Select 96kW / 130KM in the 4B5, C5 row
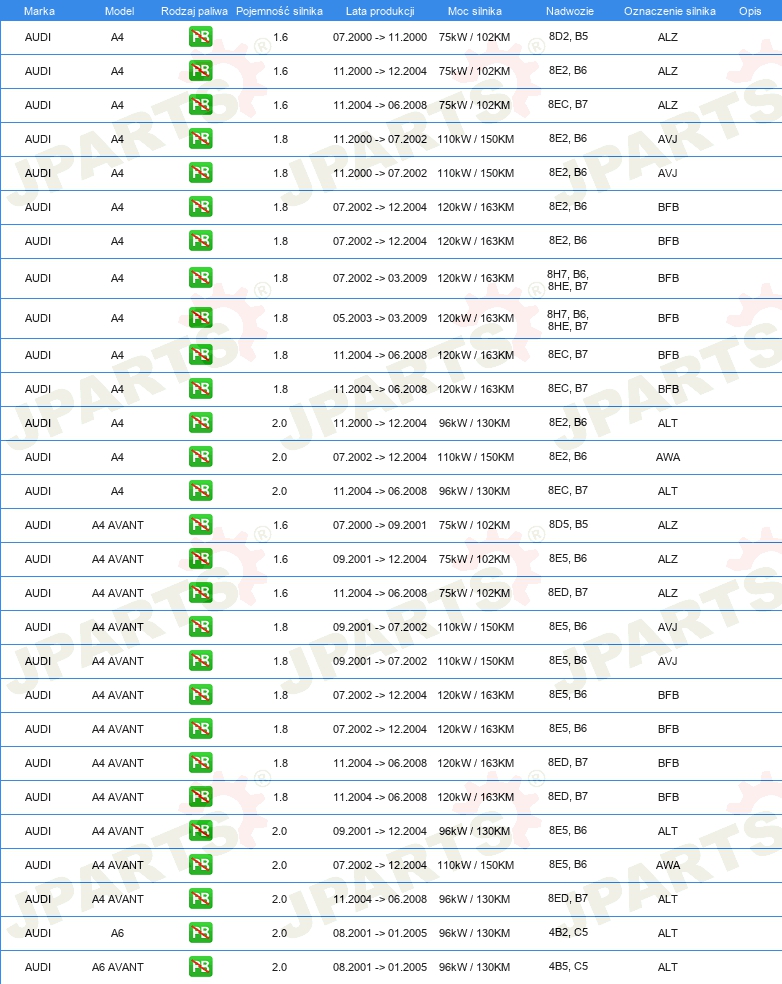 pyautogui.click(x=474, y=967)
